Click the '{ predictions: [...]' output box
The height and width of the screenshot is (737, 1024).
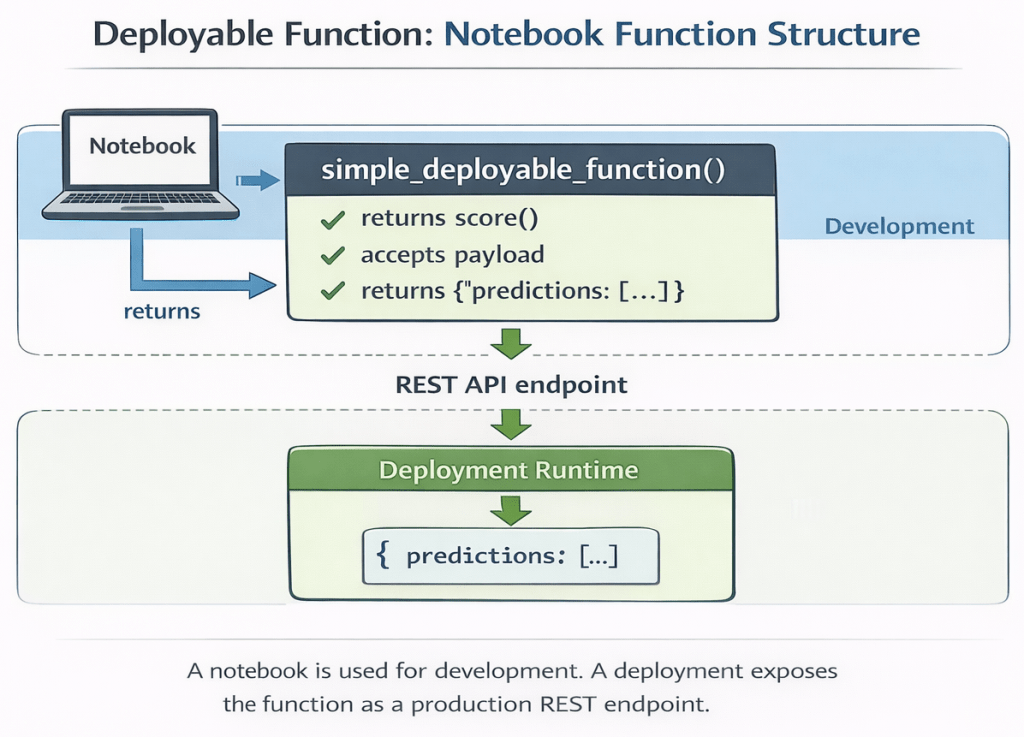click(x=511, y=557)
